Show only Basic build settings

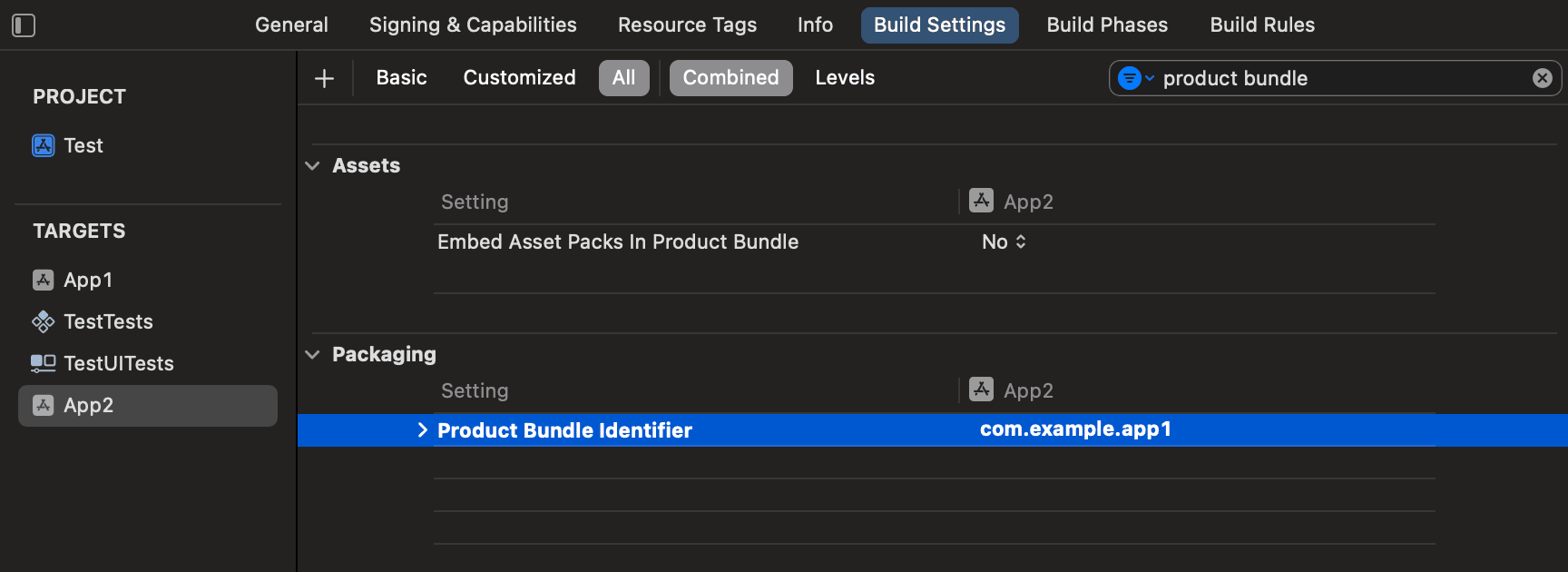point(401,78)
